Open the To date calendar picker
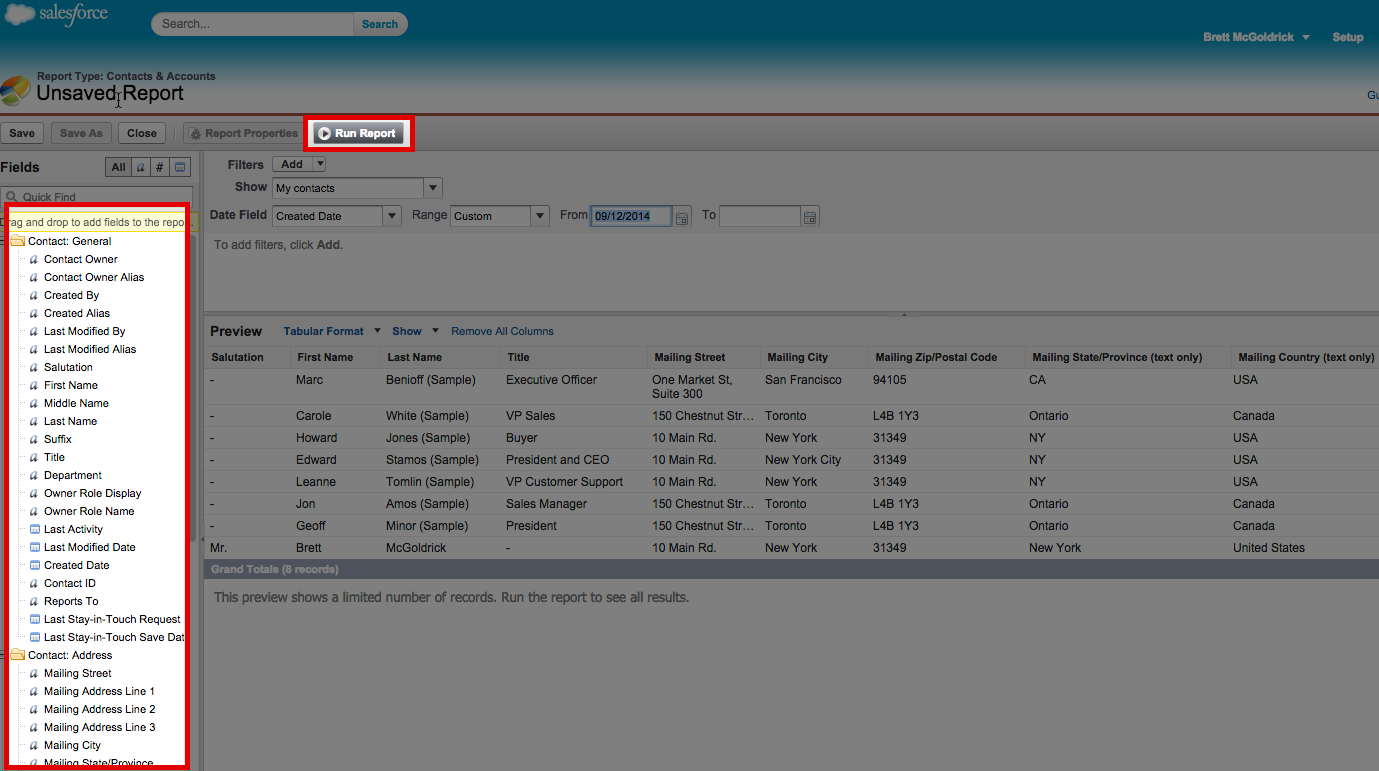Screen dimensions: 1379x771 point(810,216)
